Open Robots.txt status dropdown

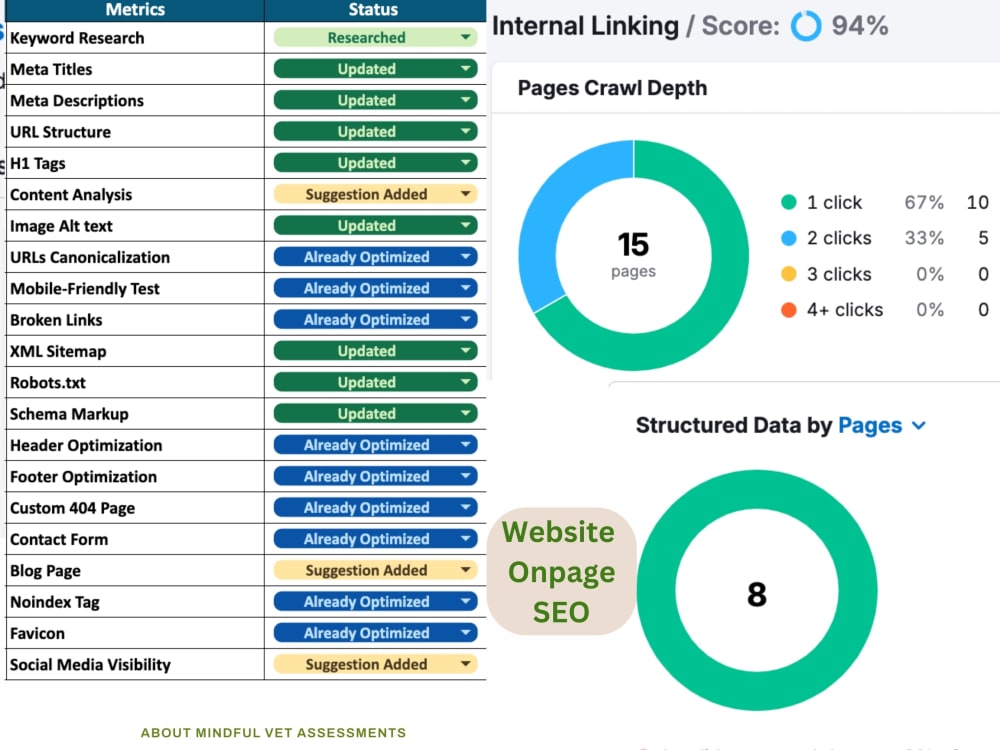pyautogui.click(x=376, y=382)
